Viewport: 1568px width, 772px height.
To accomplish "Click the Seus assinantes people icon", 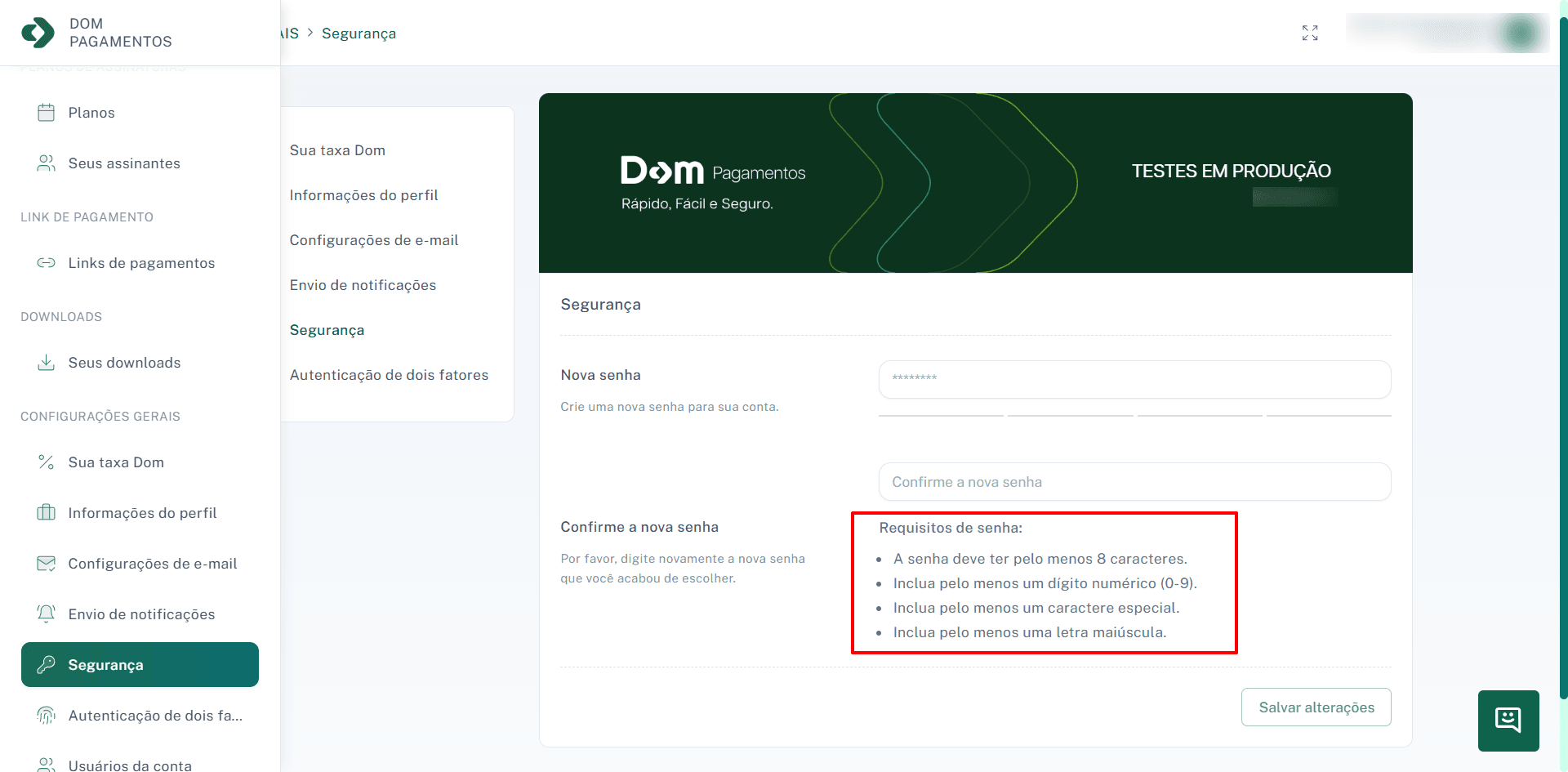I will click(x=47, y=163).
